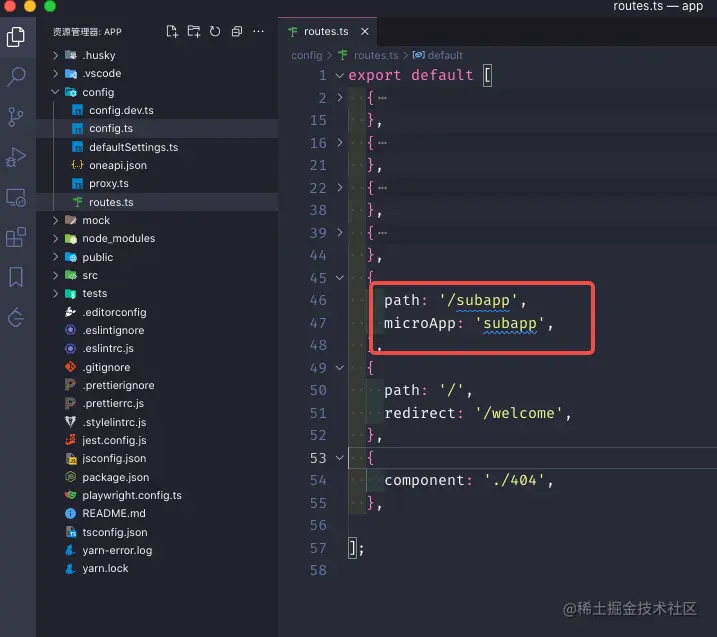Open yarn.lock file

click(157, 568)
